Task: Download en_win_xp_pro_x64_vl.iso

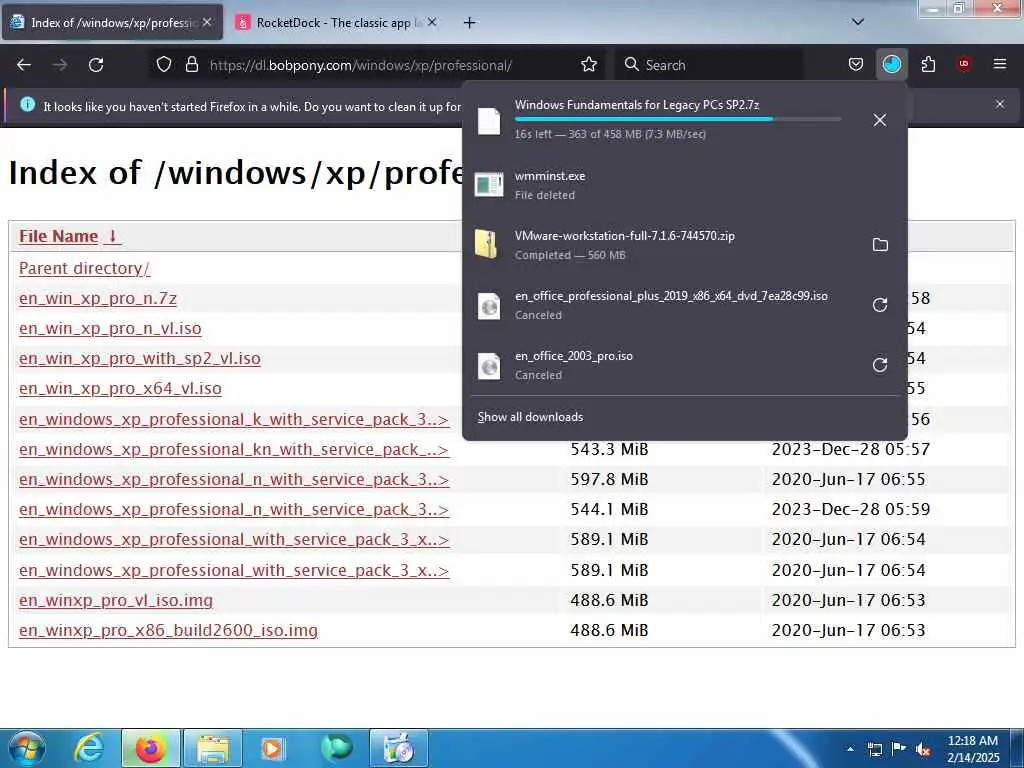Action: pyautogui.click(x=120, y=389)
